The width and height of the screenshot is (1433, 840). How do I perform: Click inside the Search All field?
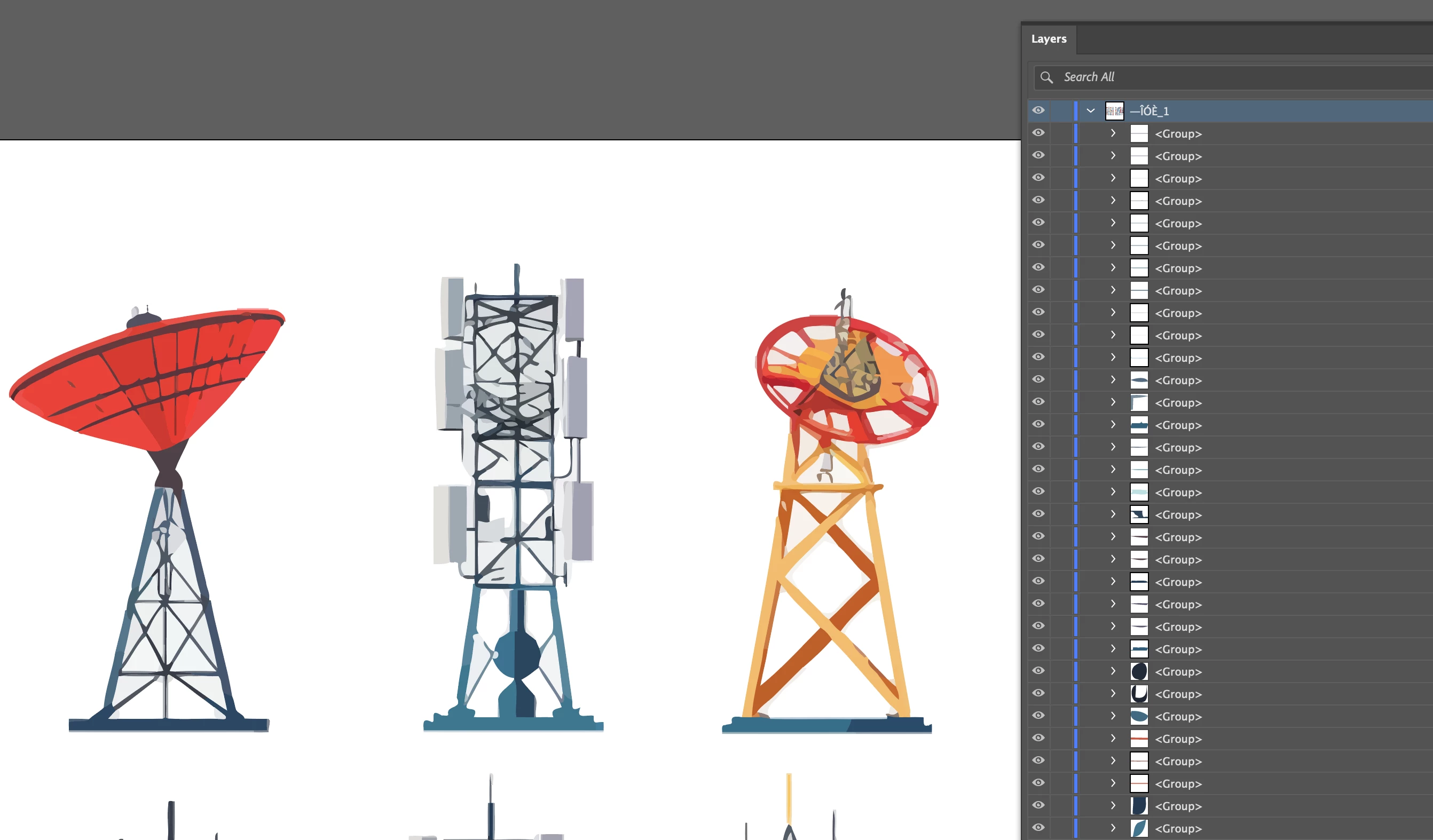coord(1223,77)
